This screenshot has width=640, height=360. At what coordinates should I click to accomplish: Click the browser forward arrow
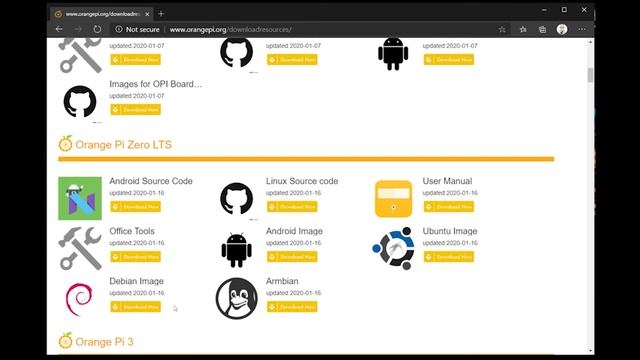click(x=78, y=29)
